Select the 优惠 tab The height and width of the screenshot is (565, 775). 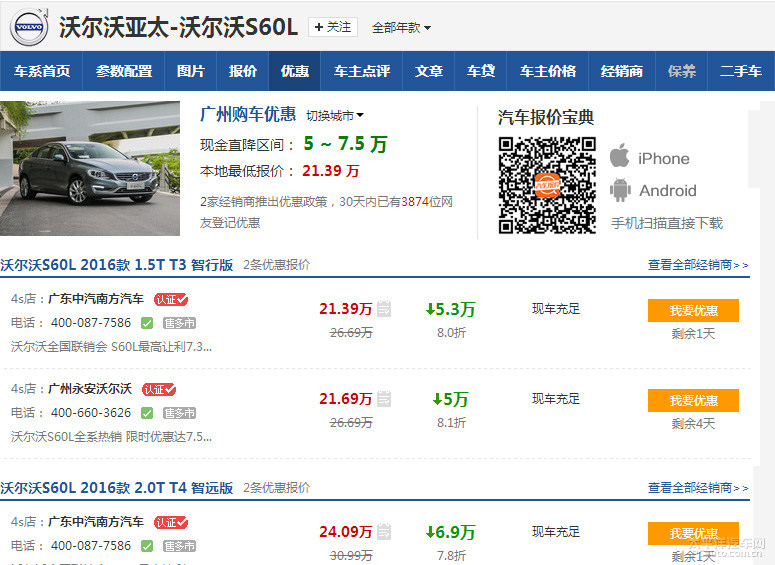295,71
